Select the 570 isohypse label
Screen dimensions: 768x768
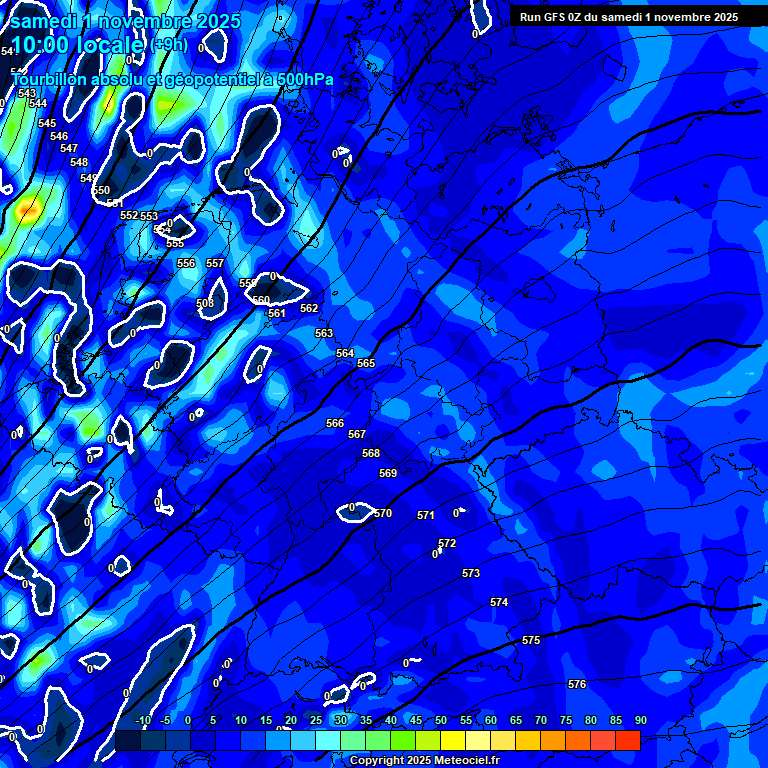click(x=383, y=513)
